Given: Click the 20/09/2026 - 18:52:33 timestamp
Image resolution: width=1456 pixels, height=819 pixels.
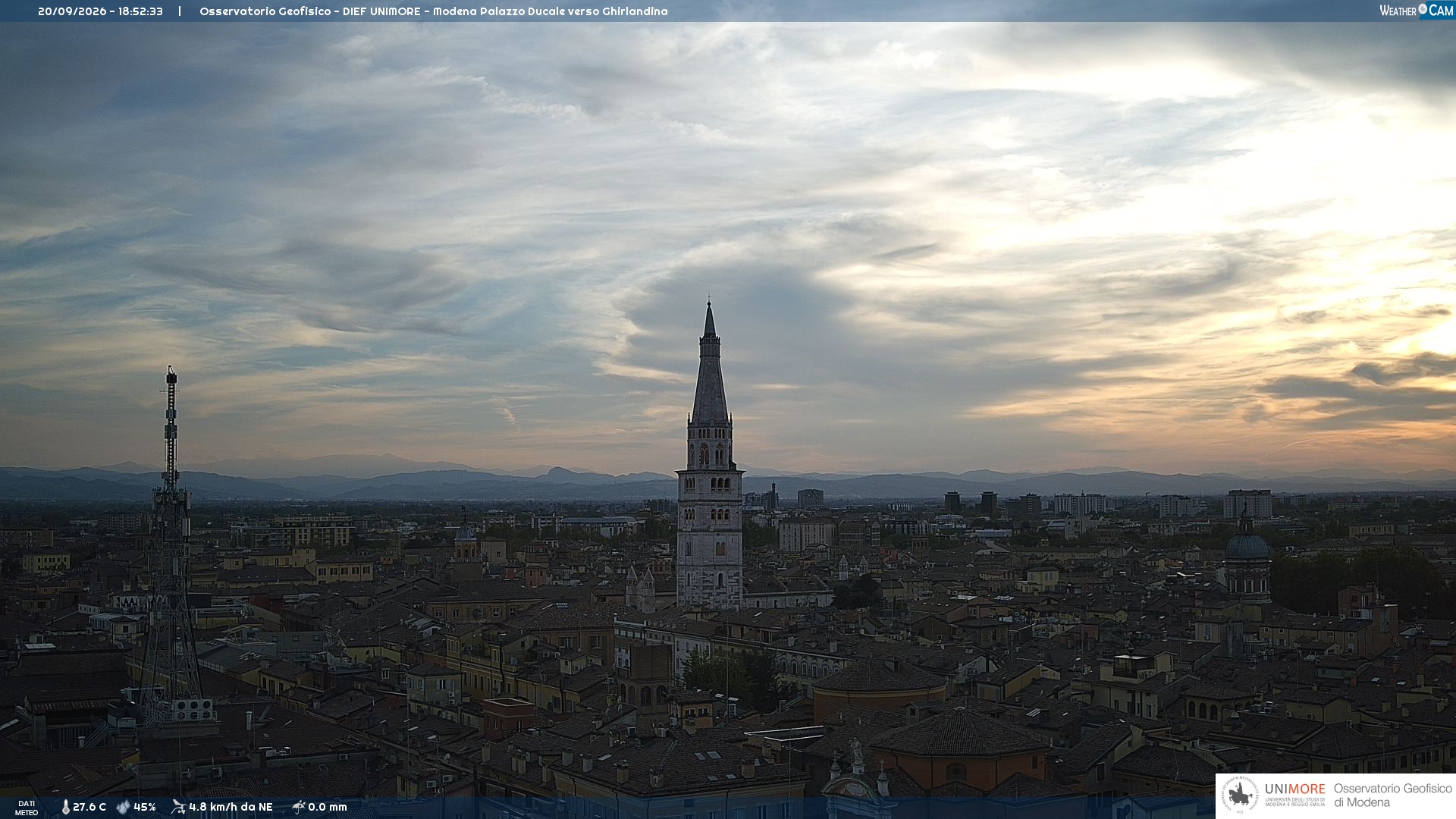Looking at the screenshot, I should pyautogui.click(x=100, y=11).
